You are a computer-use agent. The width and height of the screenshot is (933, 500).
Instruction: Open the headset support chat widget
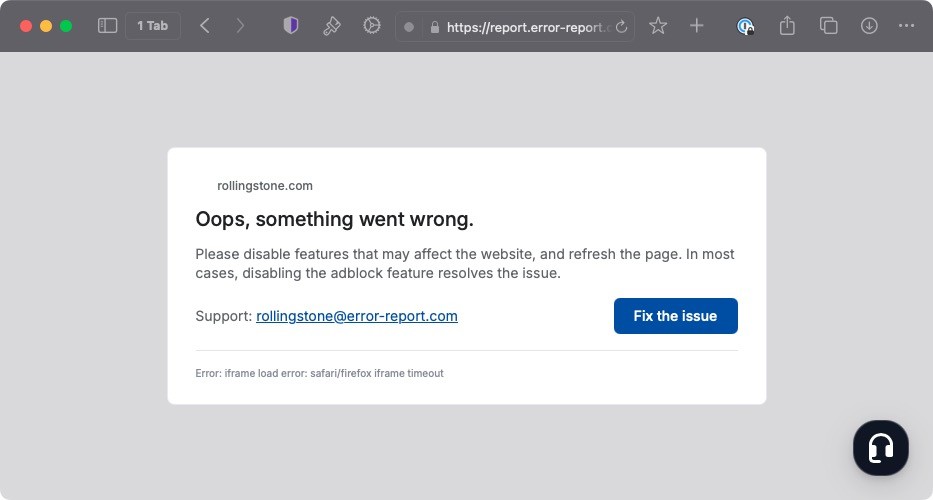(880, 447)
